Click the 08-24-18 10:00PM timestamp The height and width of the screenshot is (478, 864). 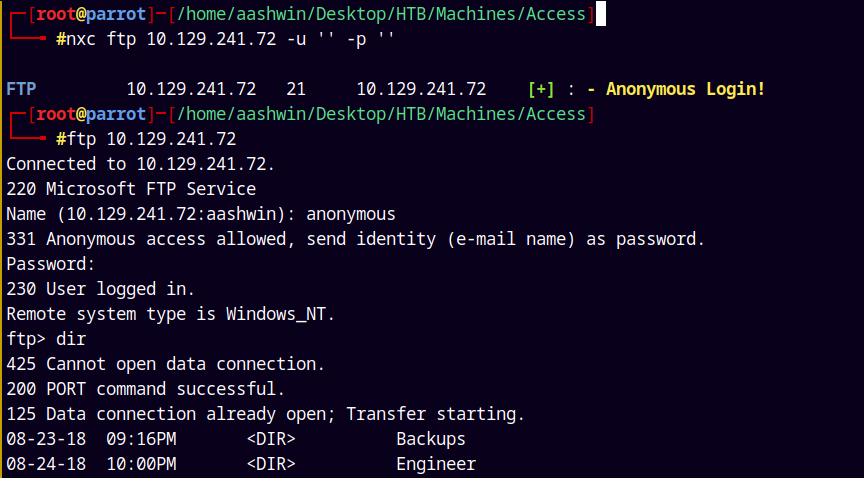point(91,464)
